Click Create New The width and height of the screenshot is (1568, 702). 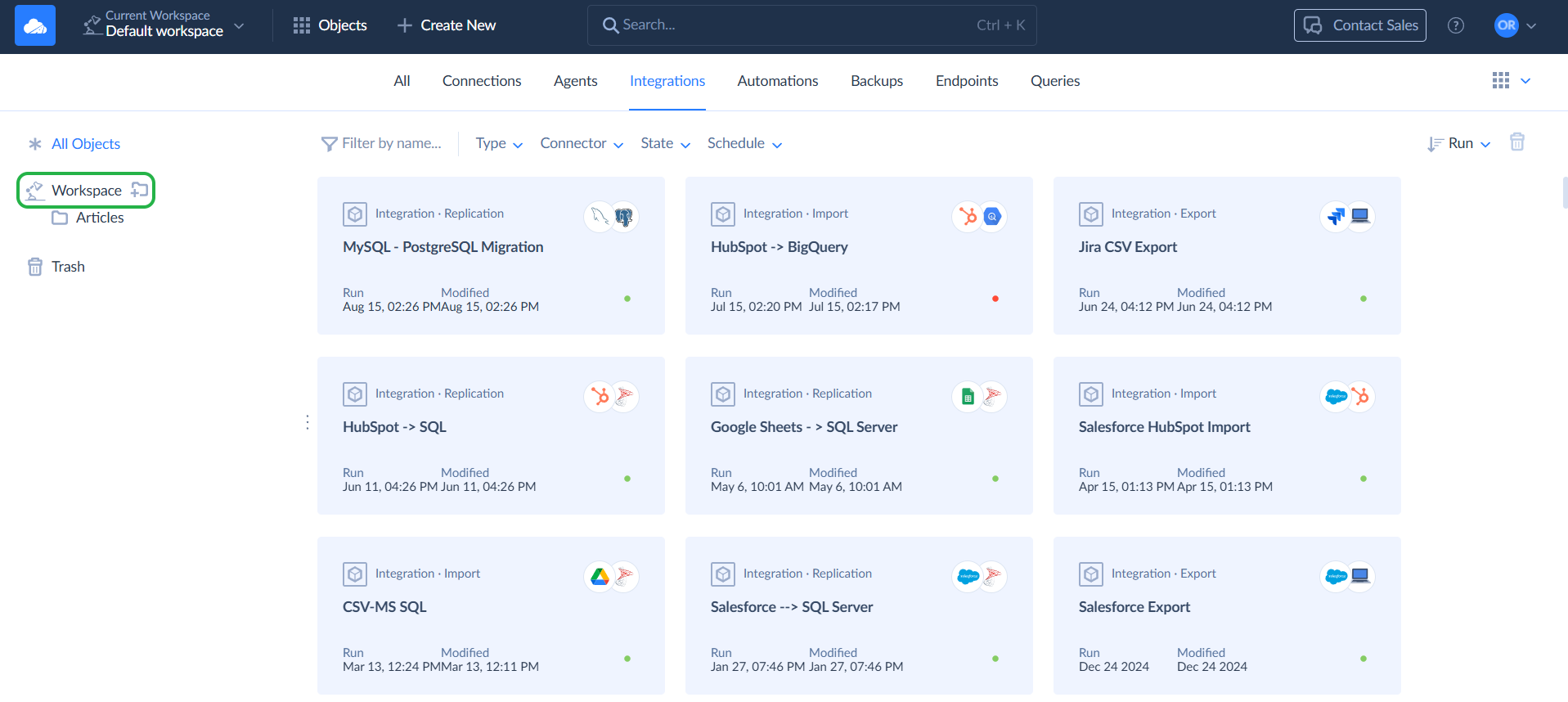point(447,25)
